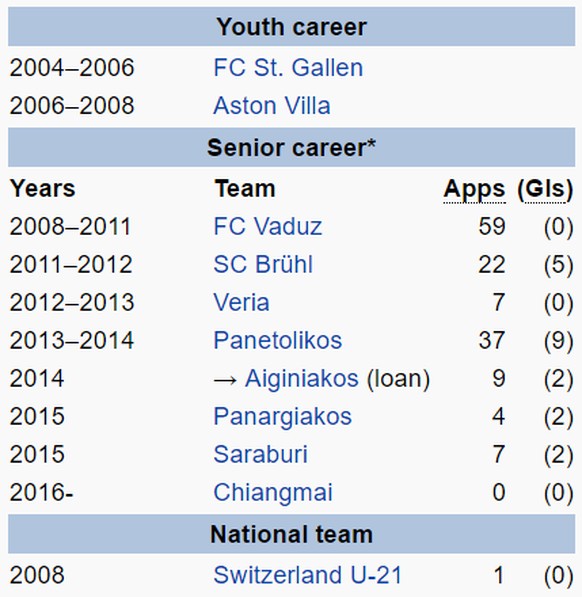
Task: Click the Aiginiakos loan team link
Action: pos(301,378)
